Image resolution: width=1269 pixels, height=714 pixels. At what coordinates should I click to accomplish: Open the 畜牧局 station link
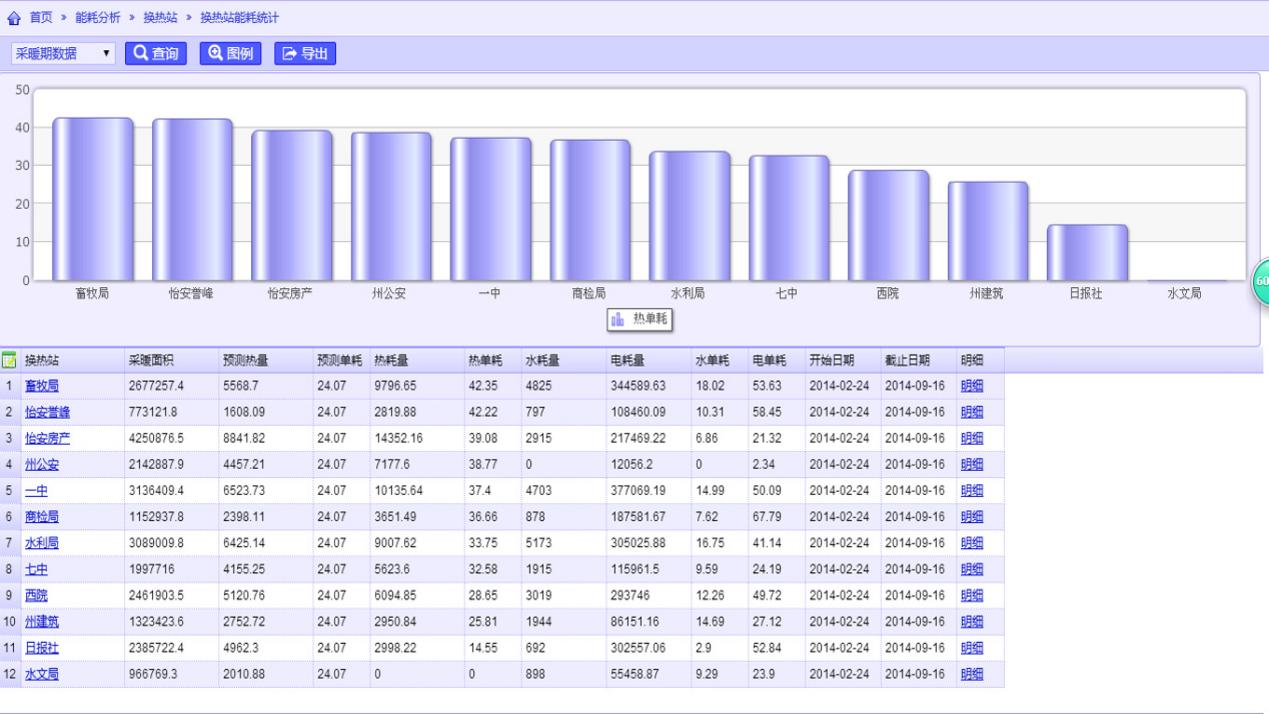42,386
